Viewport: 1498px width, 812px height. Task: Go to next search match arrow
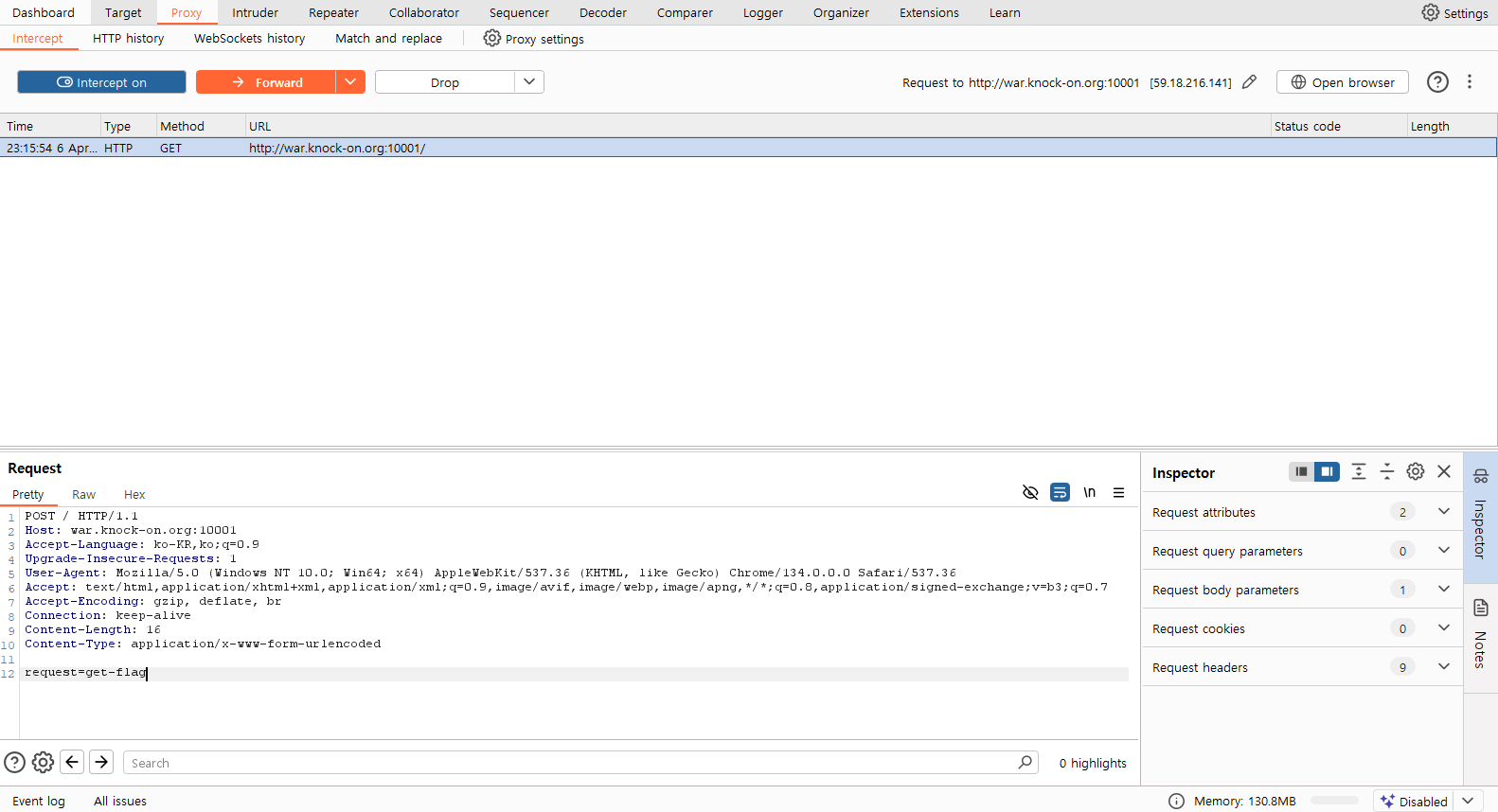[x=101, y=762]
